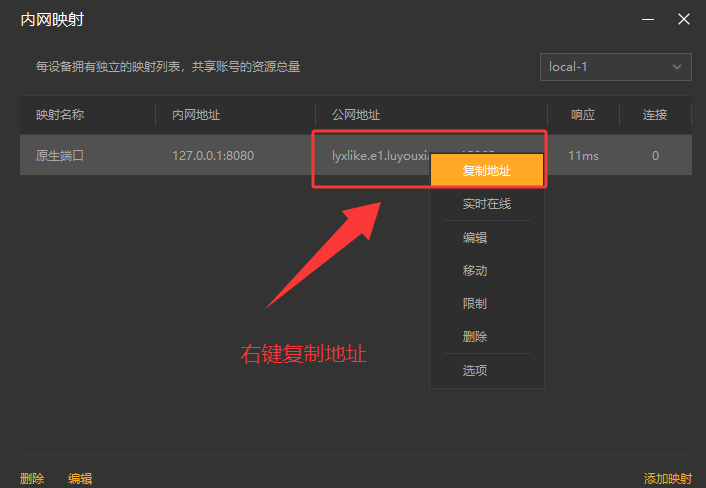Click the bottom-left 编辑 link
Screen dimensions: 706x488
[80, 478]
